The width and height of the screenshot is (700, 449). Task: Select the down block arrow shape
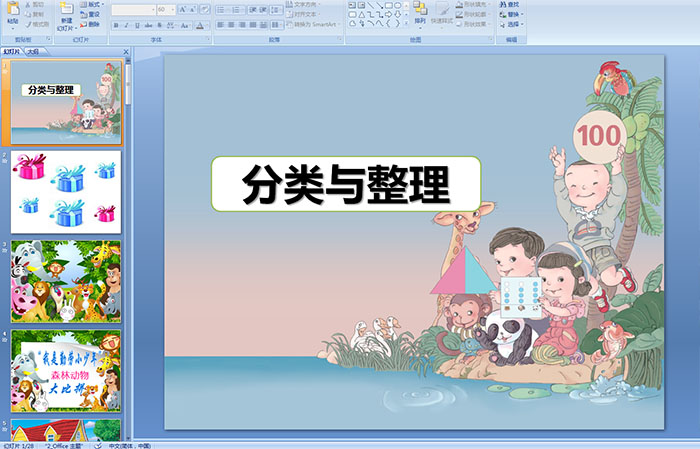pos(397,14)
